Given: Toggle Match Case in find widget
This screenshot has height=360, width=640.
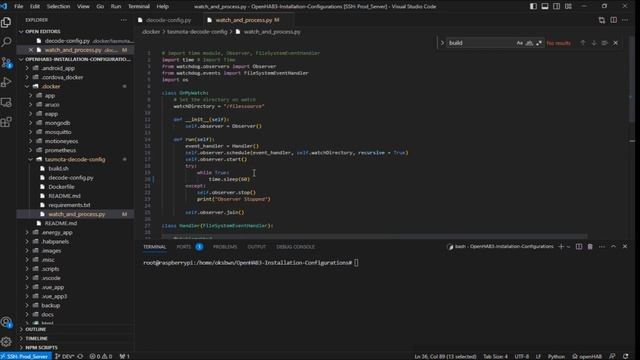Looking at the screenshot, I should click(x=520, y=43).
